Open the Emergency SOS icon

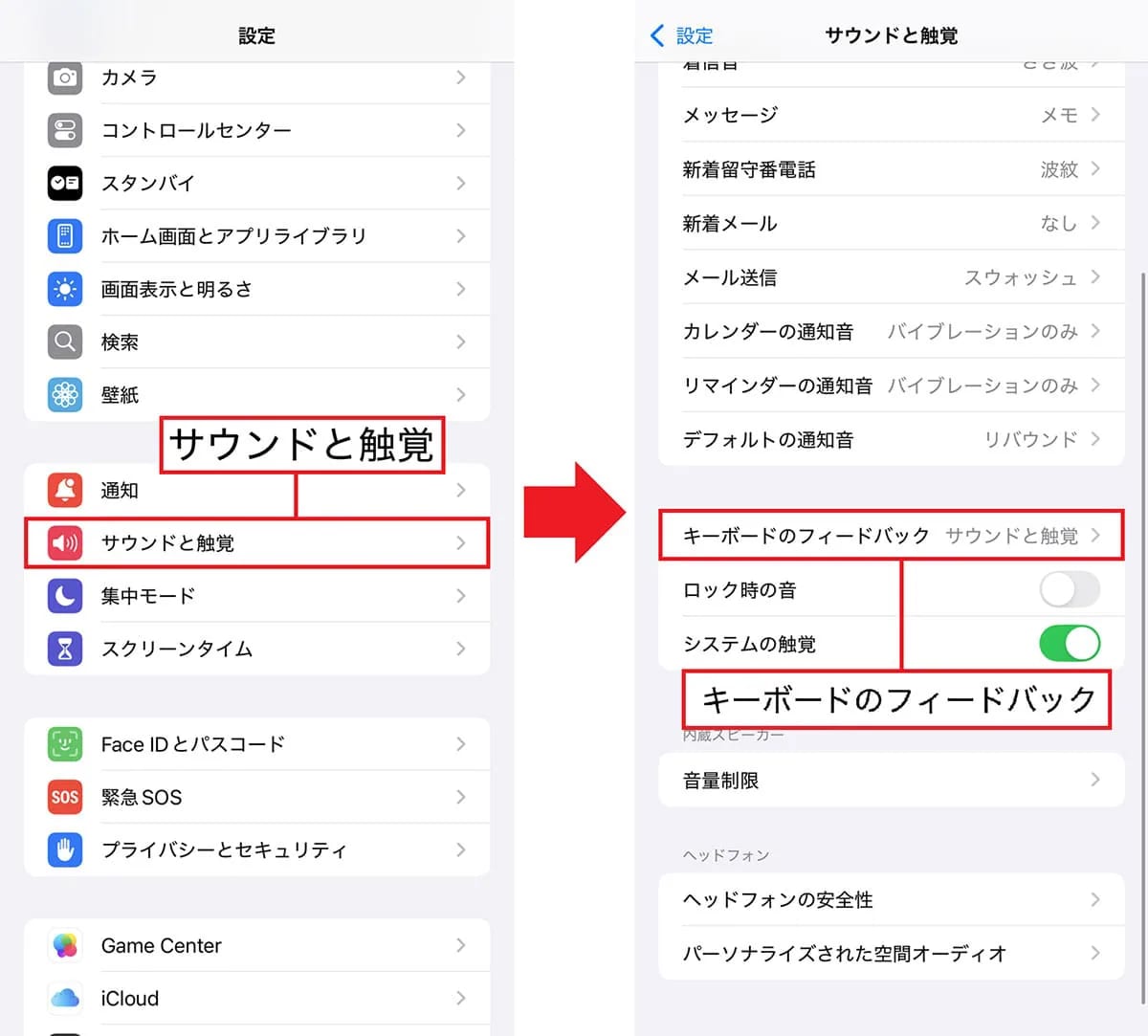pyautogui.click(x=65, y=797)
